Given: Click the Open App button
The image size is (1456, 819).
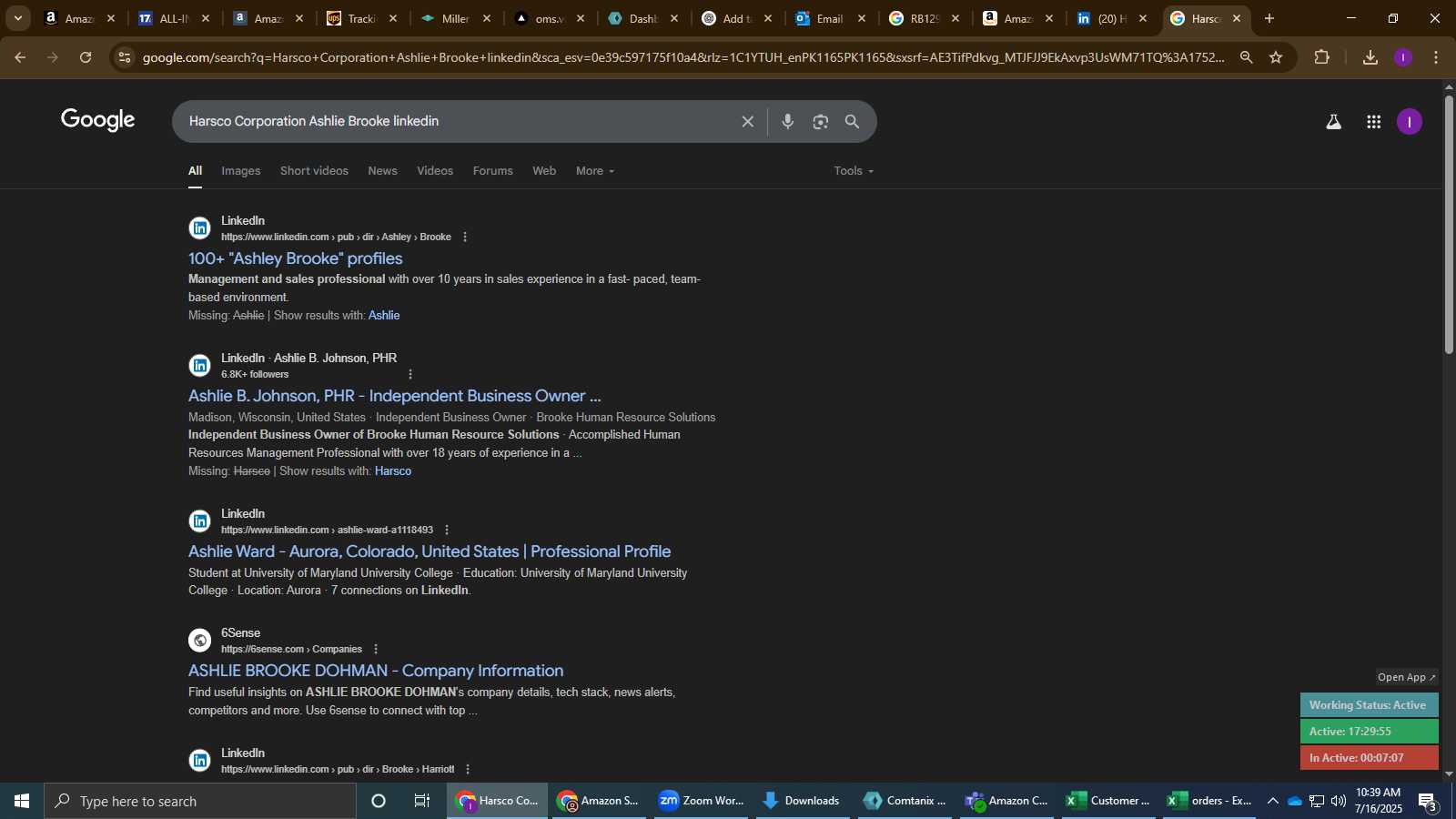Looking at the screenshot, I should 1406,677.
